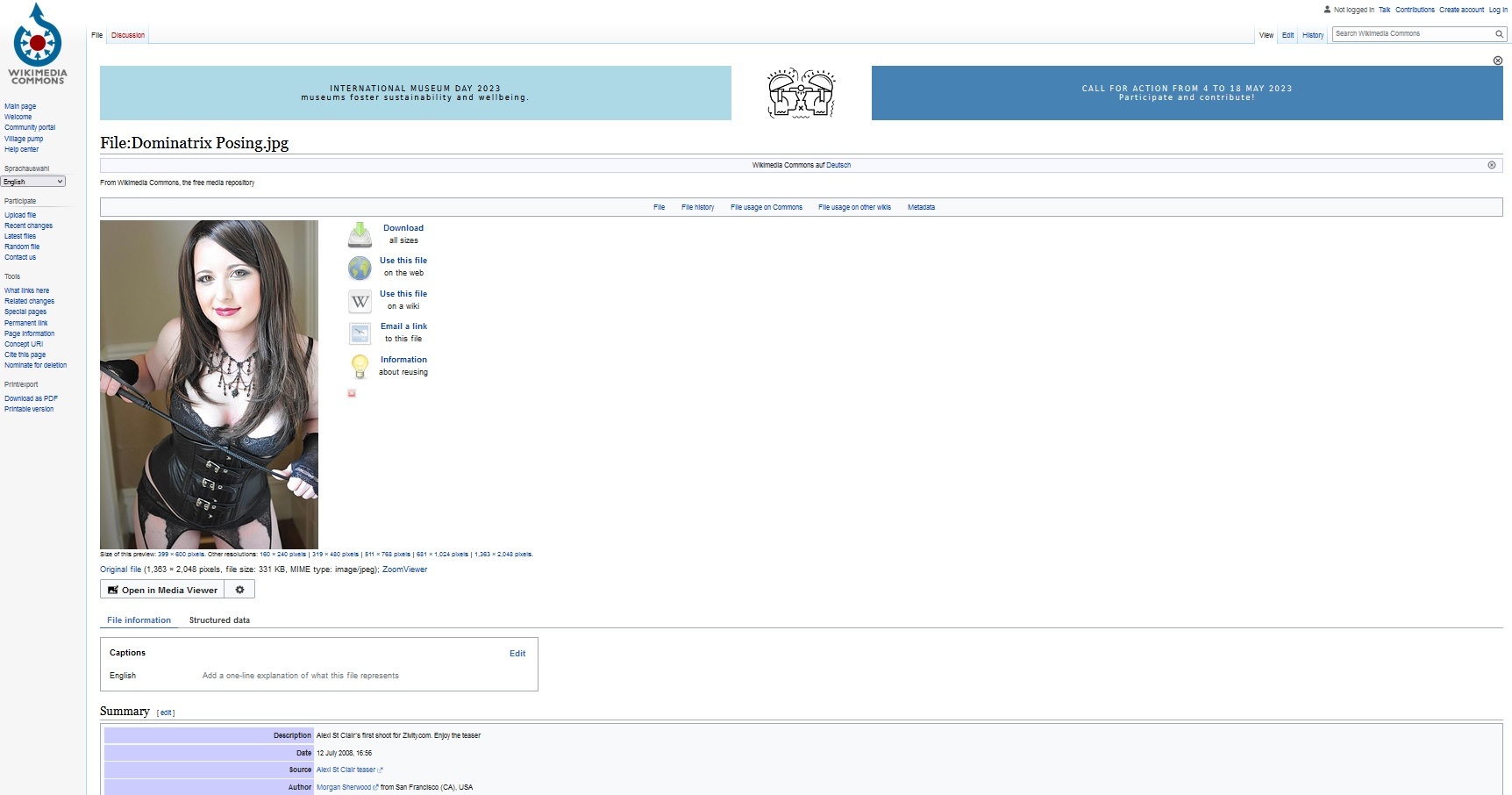This screenshot has width=1512, height=795.
Task: Open the Wikimedia Commons logo home link
Action: click(38, 44)
